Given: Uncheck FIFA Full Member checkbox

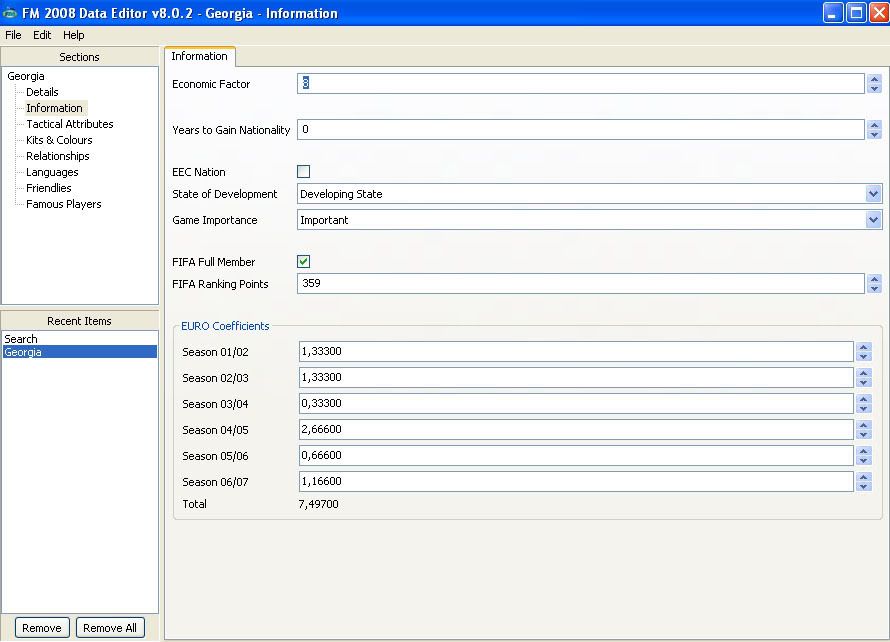Looking at the screenshot, I should pyautogui.click(x=304, y=262).
